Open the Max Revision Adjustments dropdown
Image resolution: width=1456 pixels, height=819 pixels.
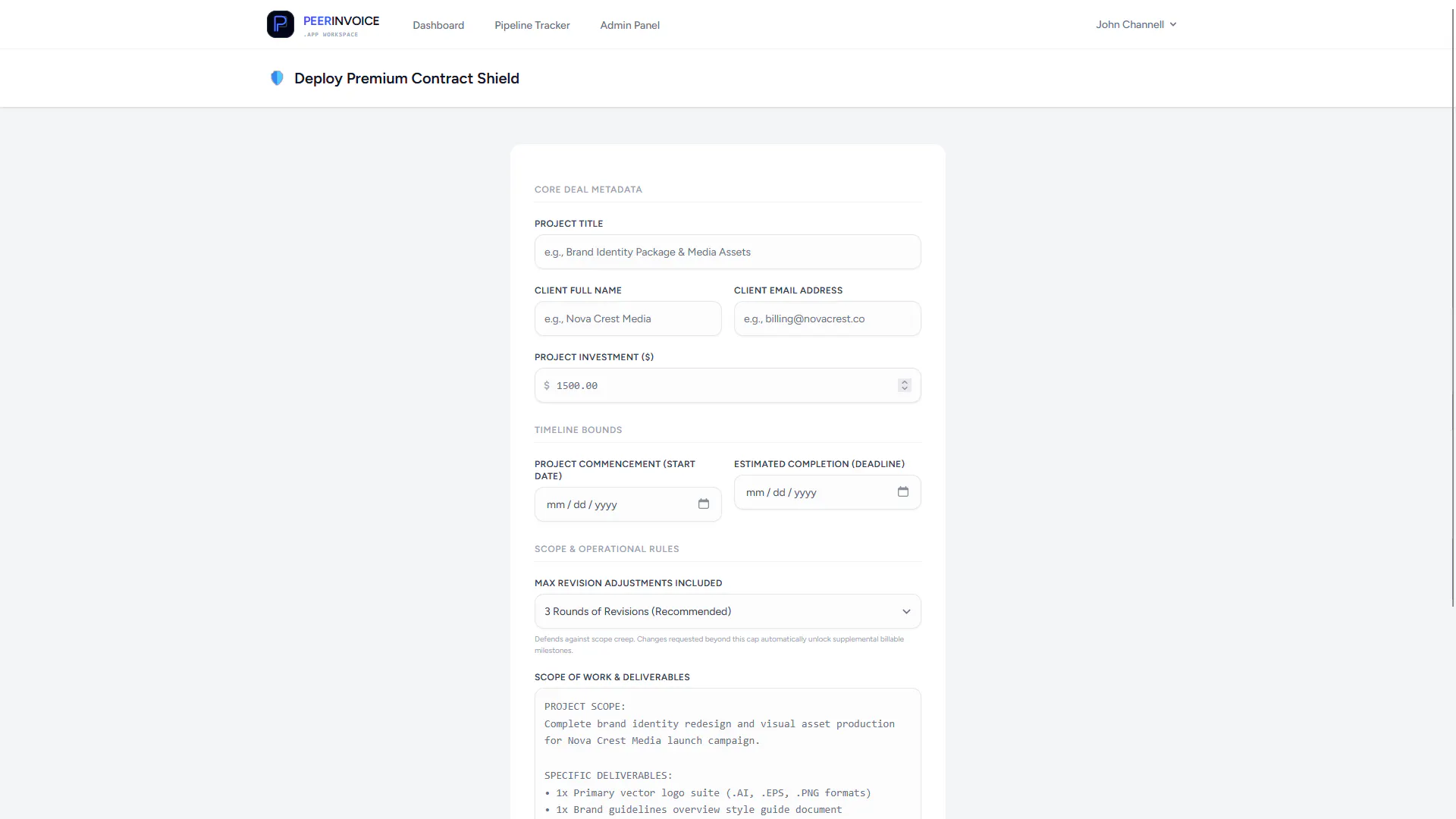coord(727,611)
